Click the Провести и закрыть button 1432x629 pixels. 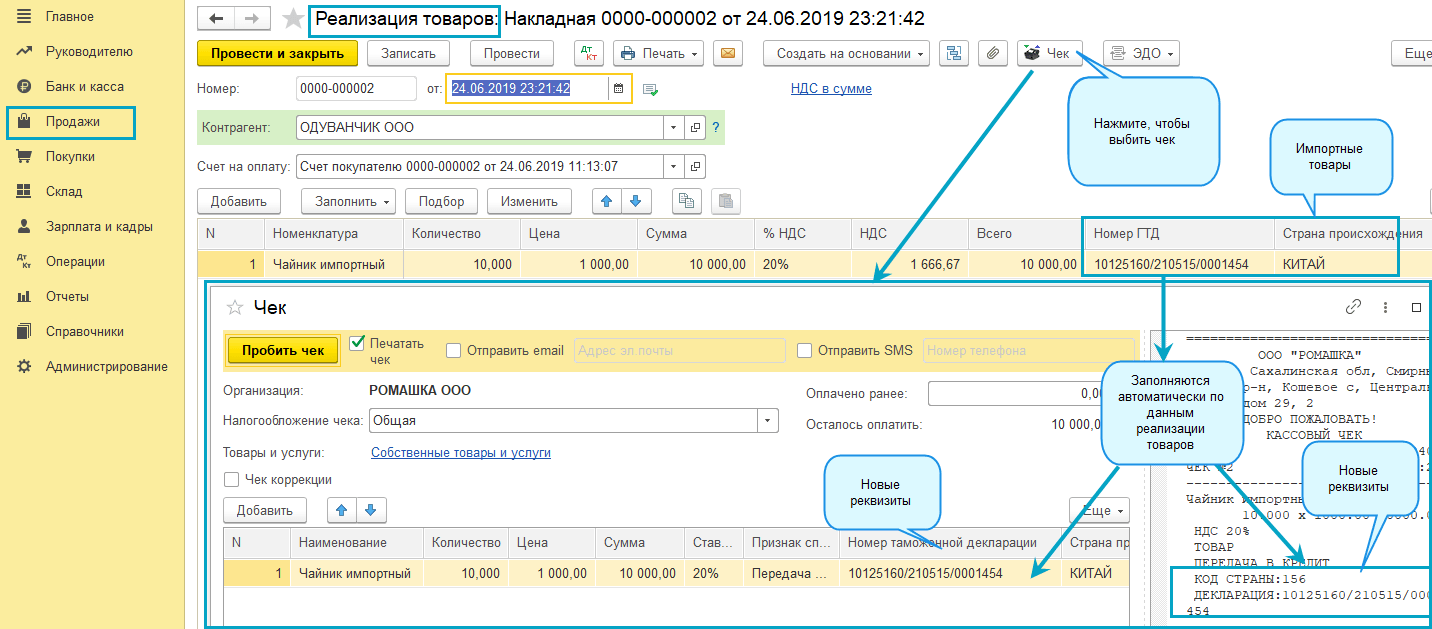(277, 54)
